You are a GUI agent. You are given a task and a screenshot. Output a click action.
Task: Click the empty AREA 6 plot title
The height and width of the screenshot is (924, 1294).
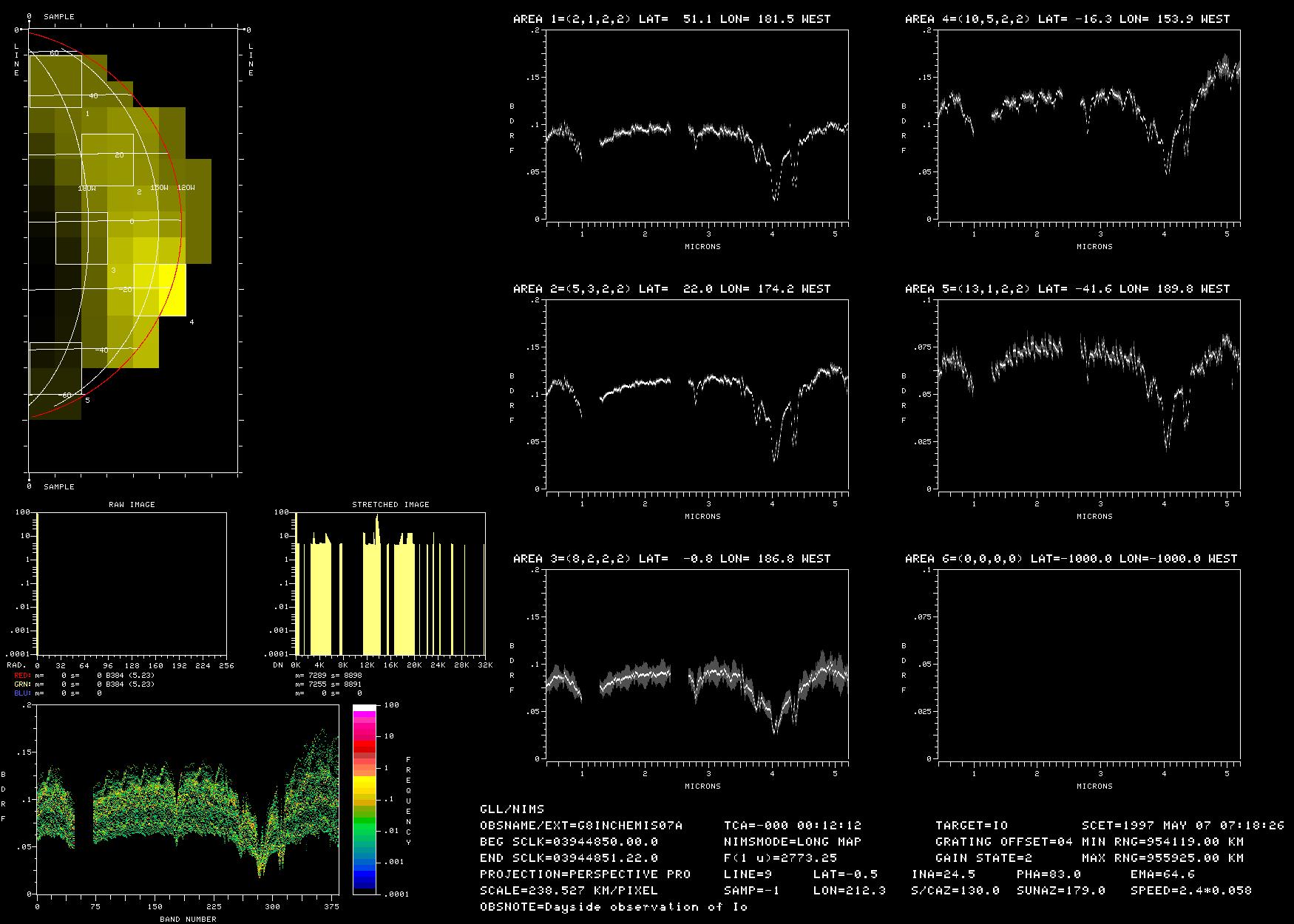[1071, 559]
